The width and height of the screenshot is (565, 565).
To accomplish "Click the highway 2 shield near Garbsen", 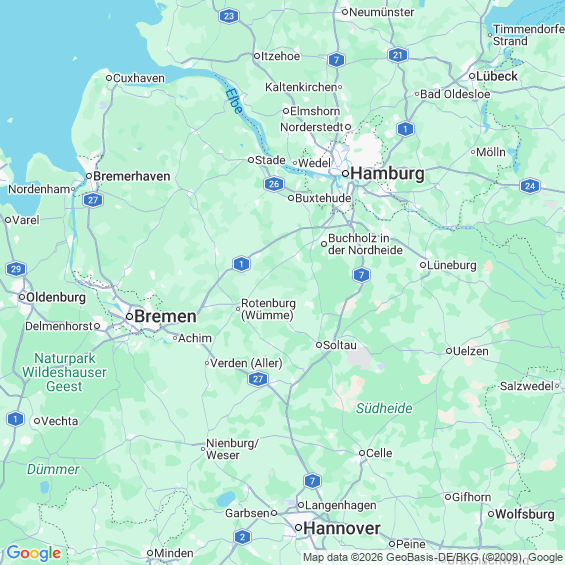I will (242, 537).
